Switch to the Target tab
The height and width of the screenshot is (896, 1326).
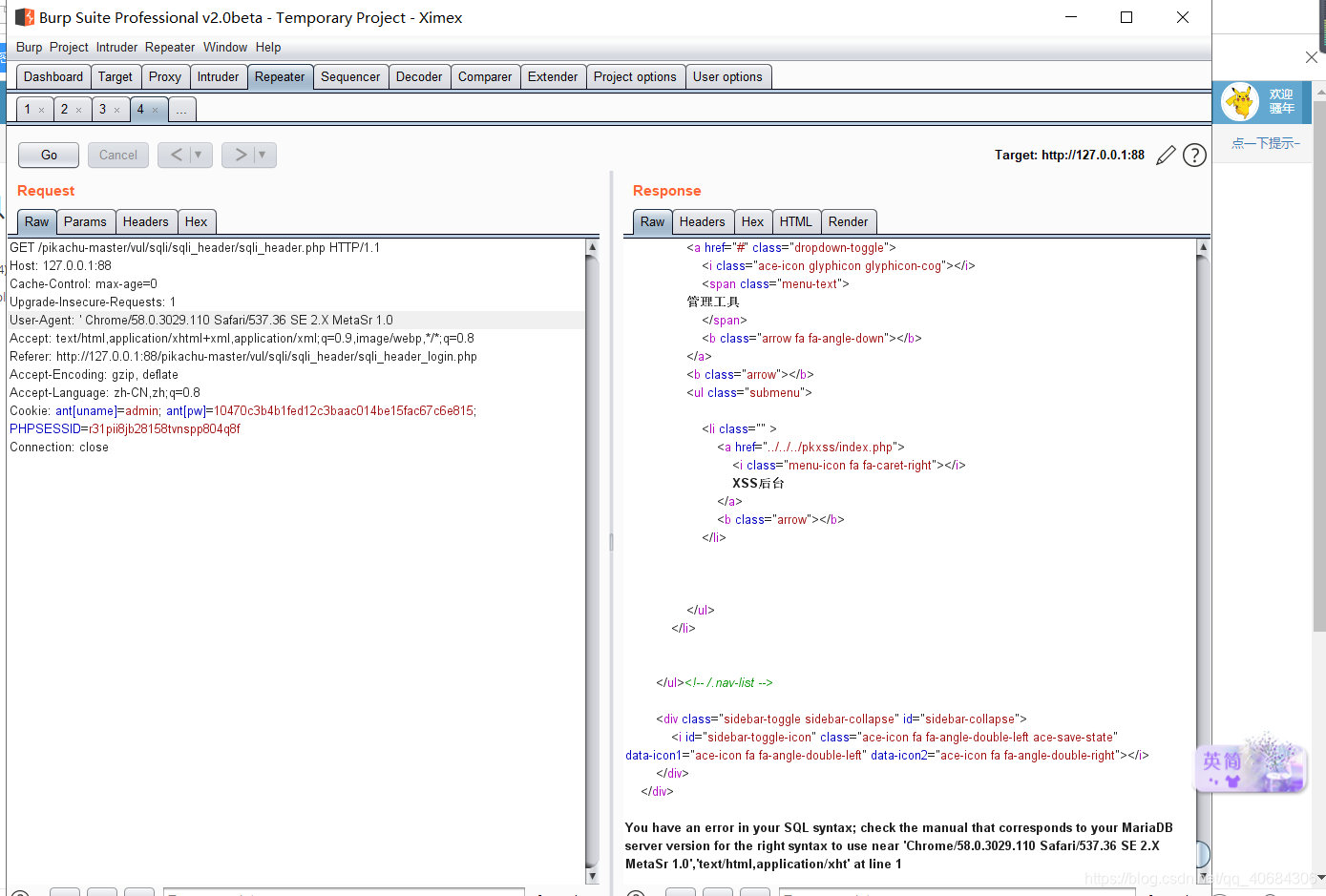click(116, 77)
